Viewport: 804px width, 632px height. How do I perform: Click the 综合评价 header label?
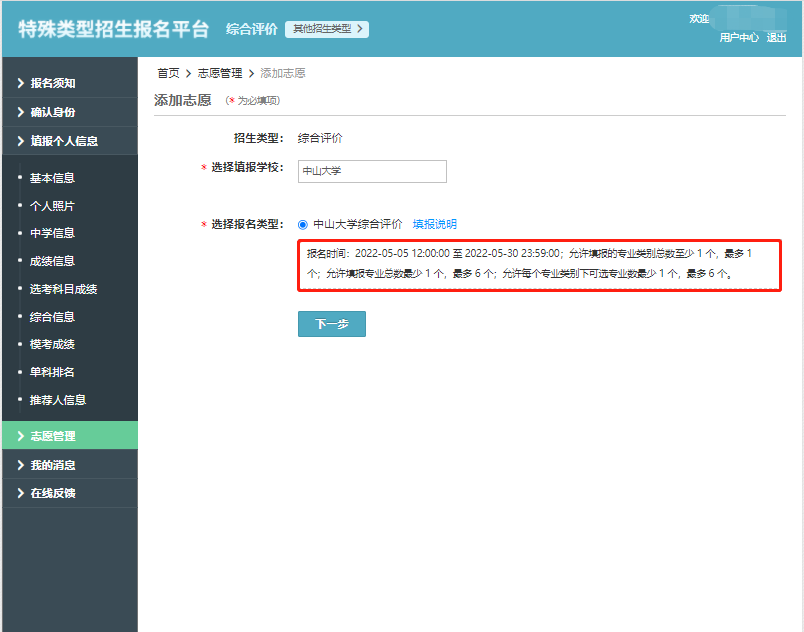252,29
